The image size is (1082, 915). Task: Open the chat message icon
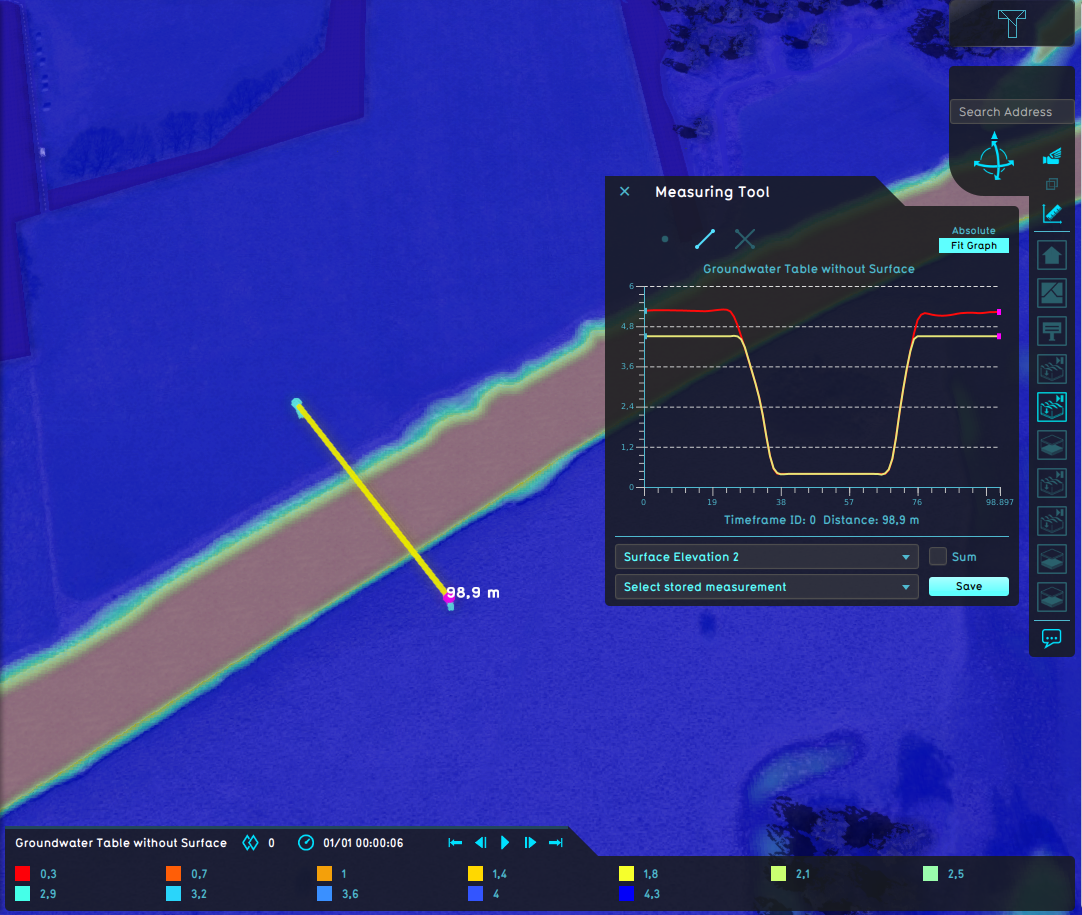[1052, 637]
